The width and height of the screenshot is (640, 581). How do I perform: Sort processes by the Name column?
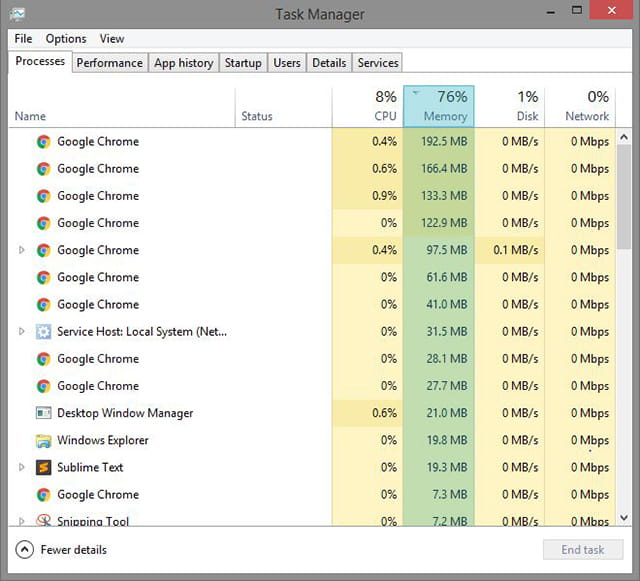pos(122,107)
